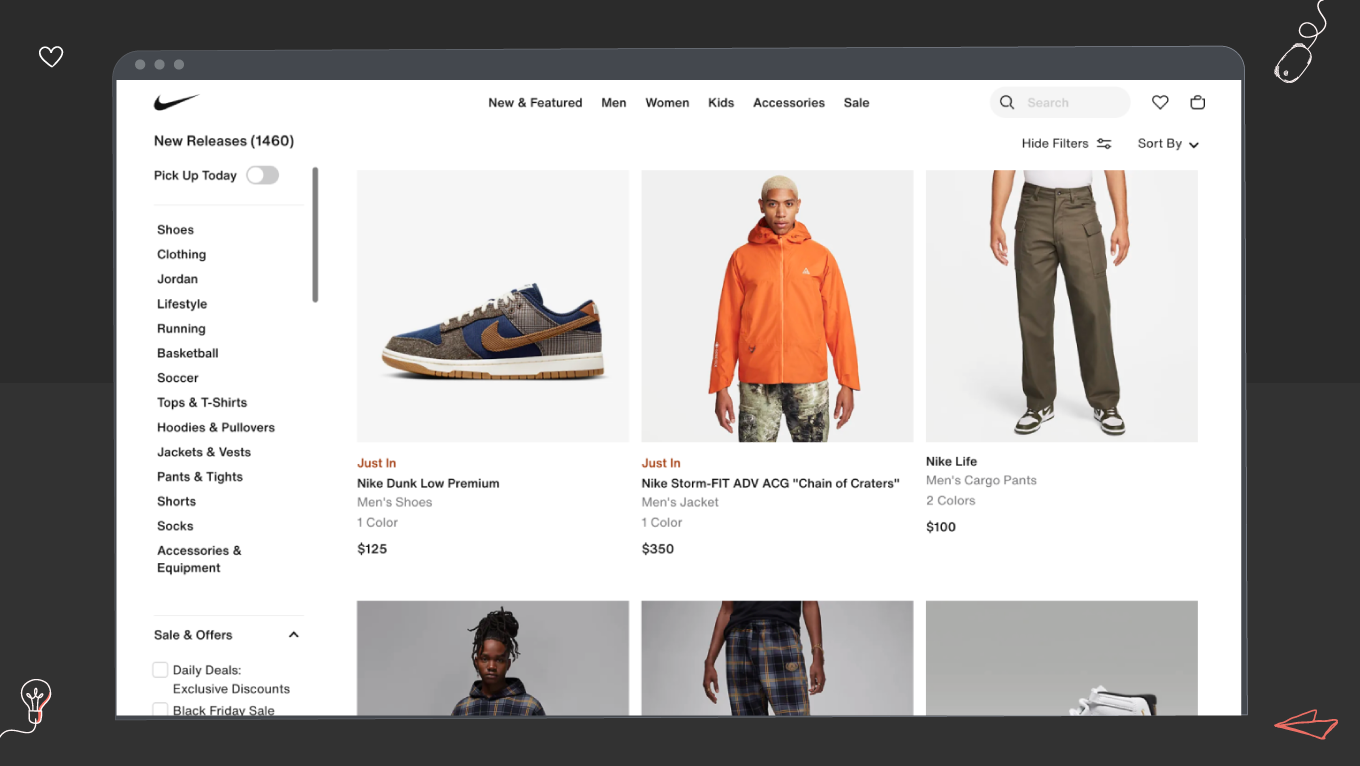Open the Women navigation menu

coord(666,102)
